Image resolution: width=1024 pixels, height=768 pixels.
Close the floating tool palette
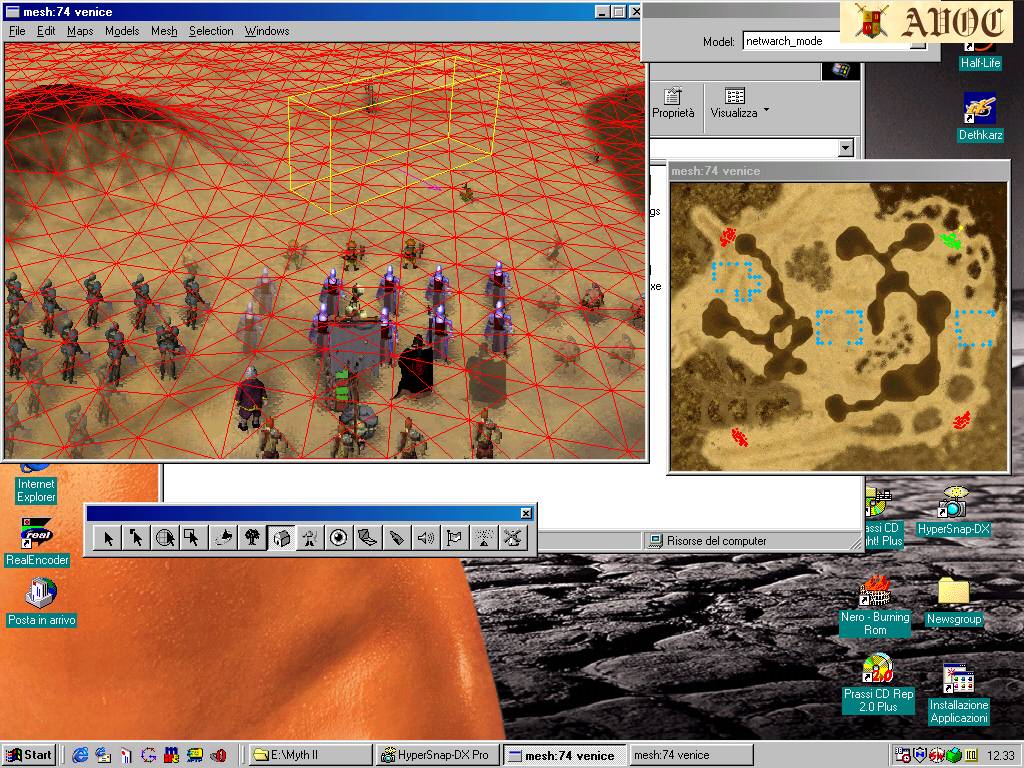pyautogui.click(x=526, y=513)
